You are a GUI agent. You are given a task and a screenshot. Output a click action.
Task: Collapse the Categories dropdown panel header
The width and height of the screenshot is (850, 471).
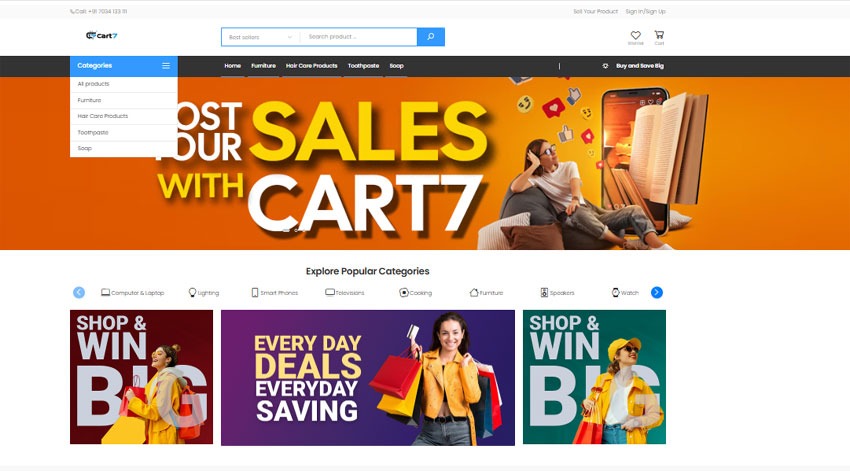point(124,66)
